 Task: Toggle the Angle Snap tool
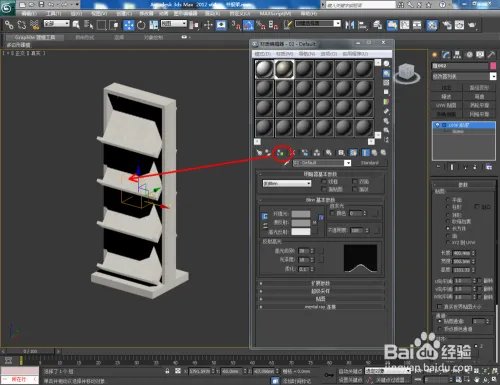coord(248,25)
